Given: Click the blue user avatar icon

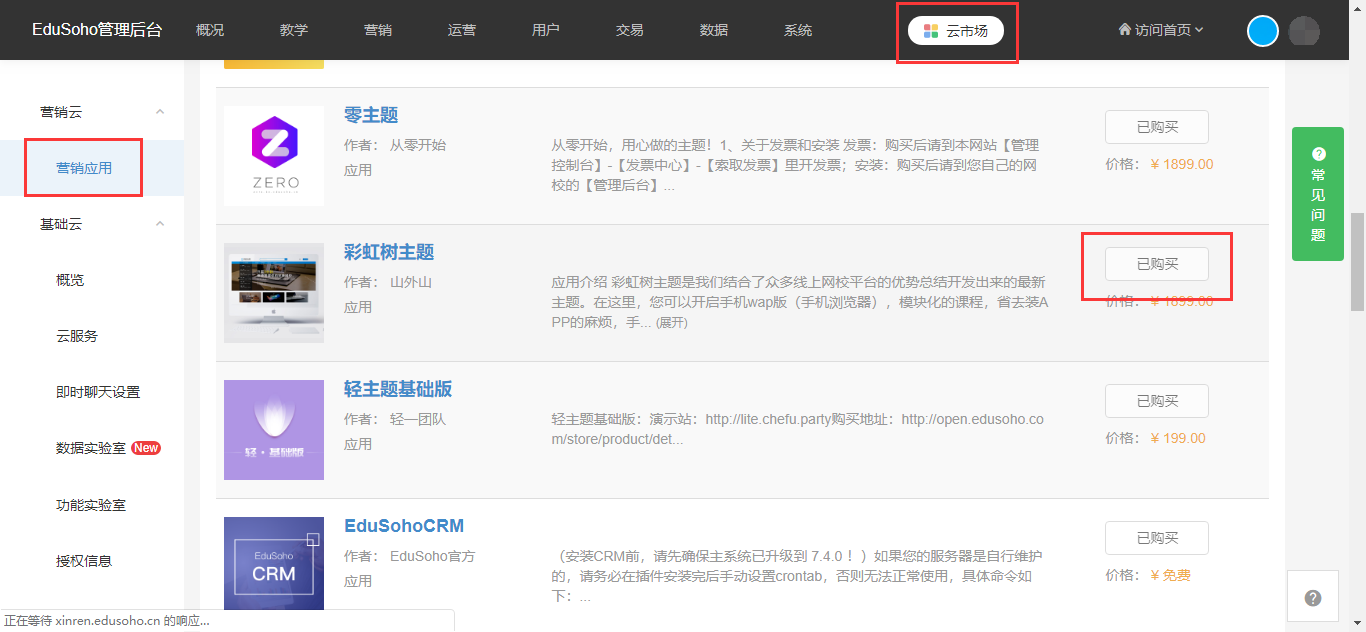Looking at the screenshot, I should coord(1263,31).
